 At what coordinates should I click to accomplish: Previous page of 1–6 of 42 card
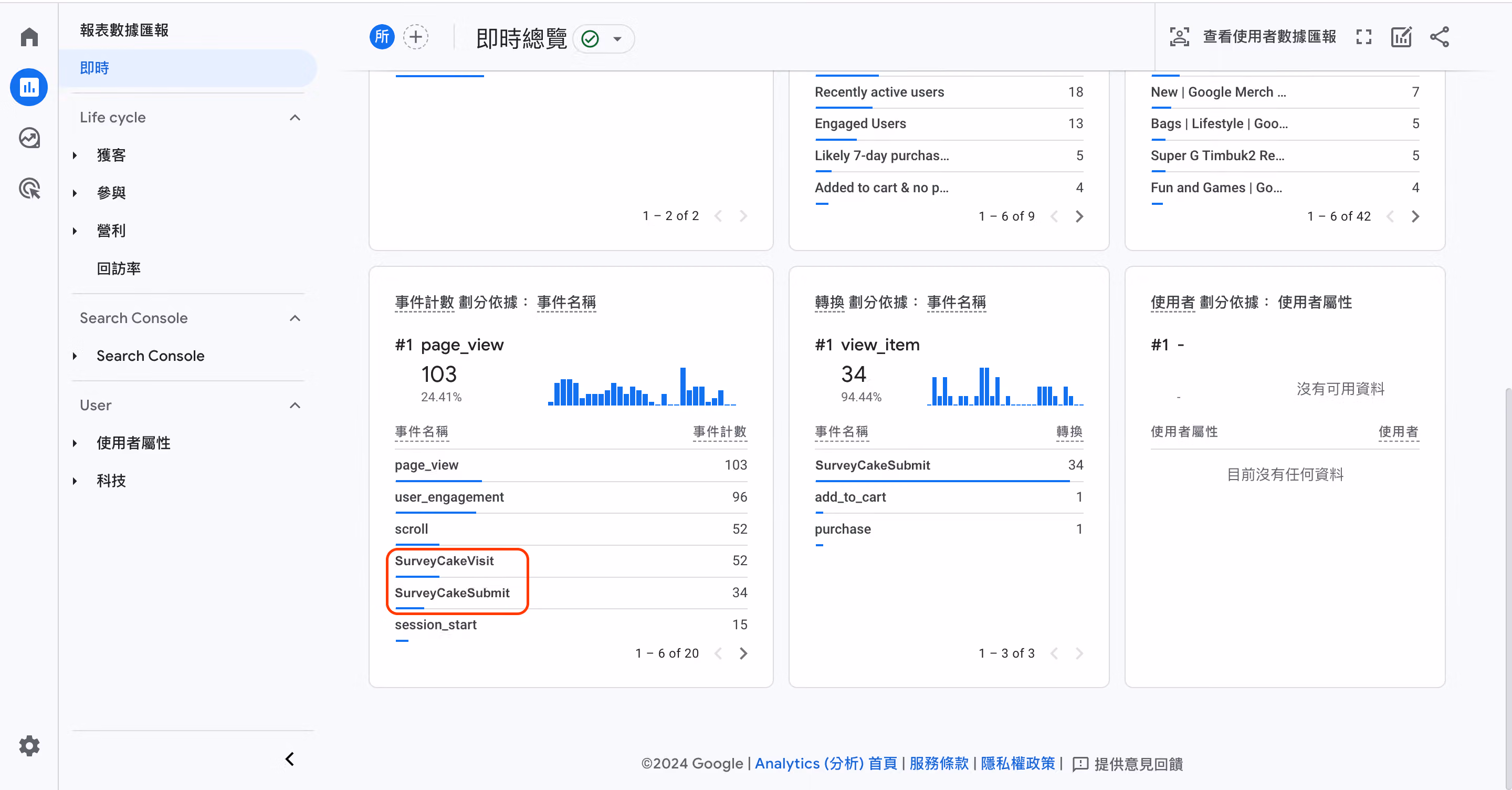click(x=1390, y=216)
